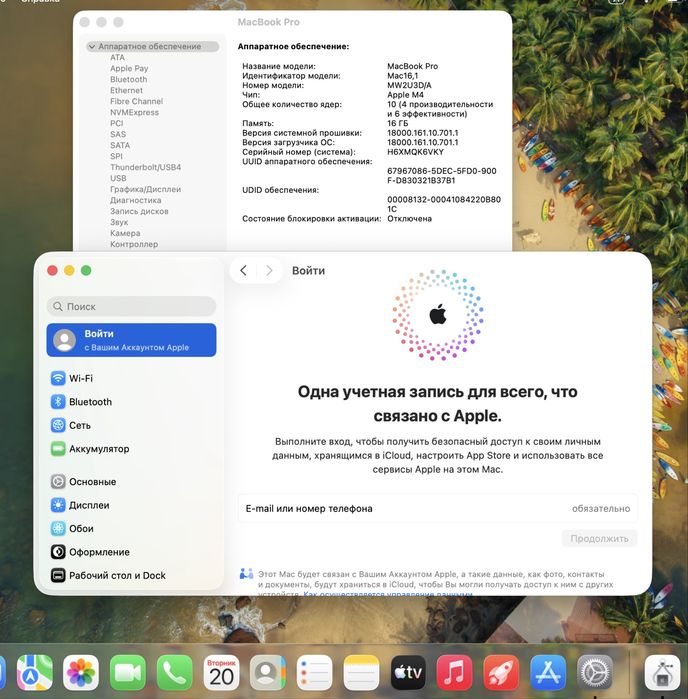
Task: Select Сеть in Settings sidebar
Action: pyautogui.click(x=131, y=425)
